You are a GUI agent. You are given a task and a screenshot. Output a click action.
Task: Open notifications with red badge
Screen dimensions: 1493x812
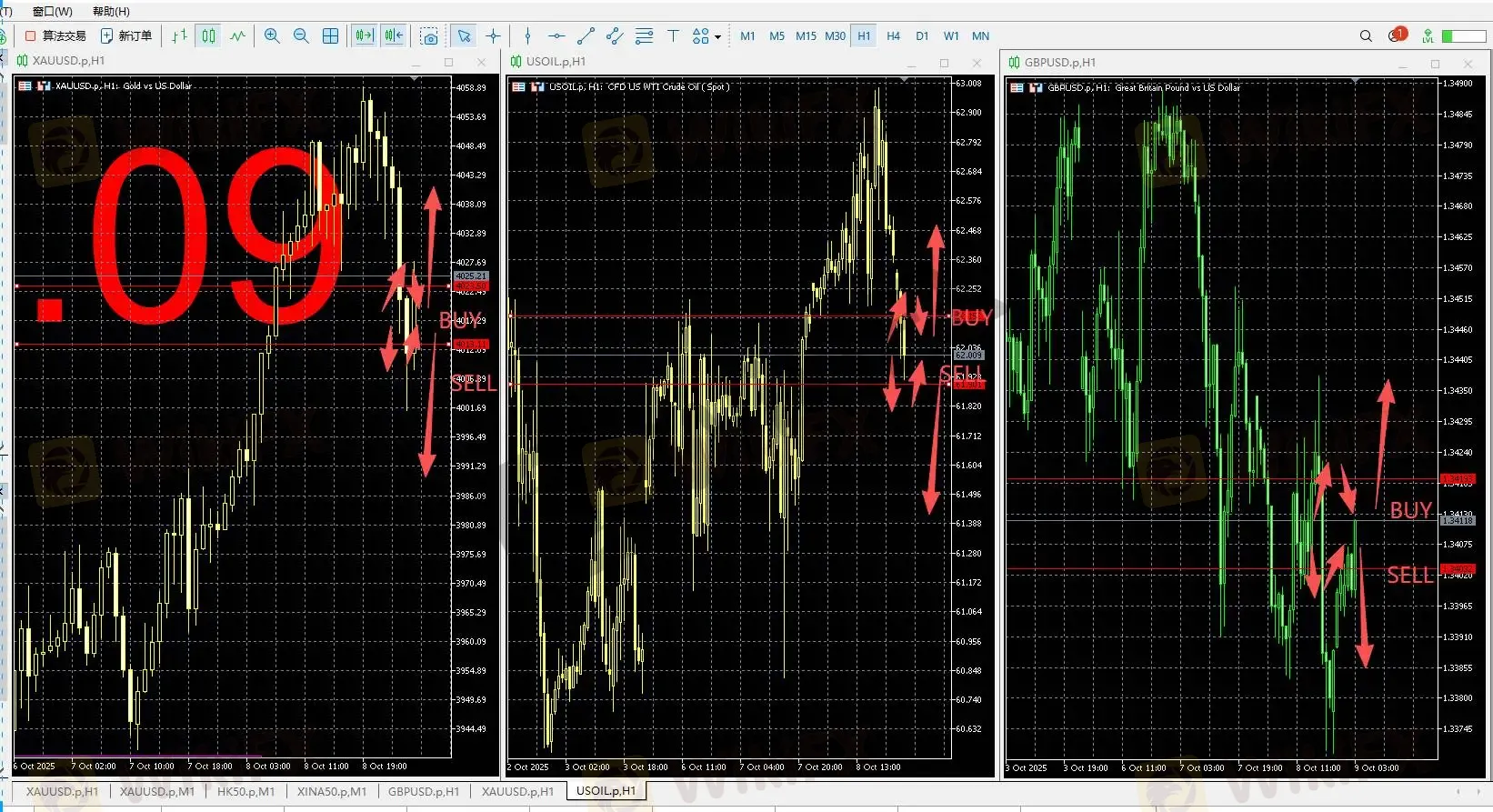[x=1397, y=35]
